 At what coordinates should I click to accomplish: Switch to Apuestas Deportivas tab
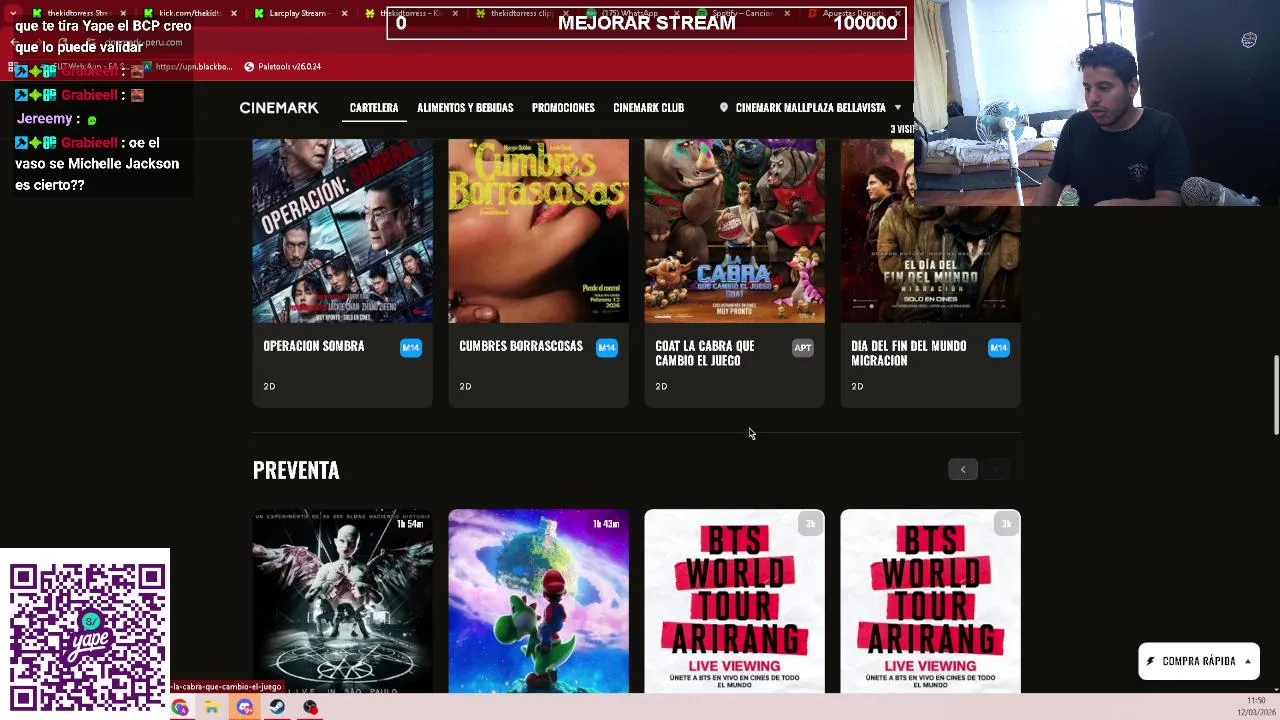point(853,14)
